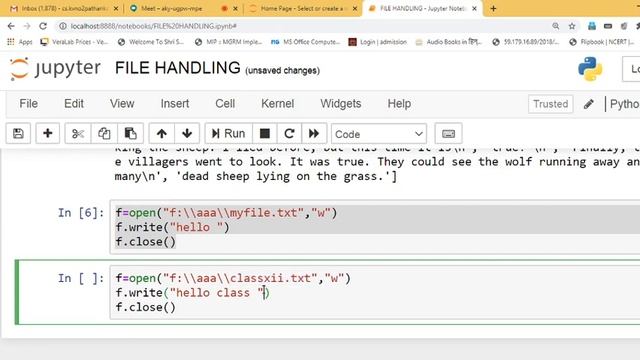
Task: Open the File menu
Action: point(29,104)
